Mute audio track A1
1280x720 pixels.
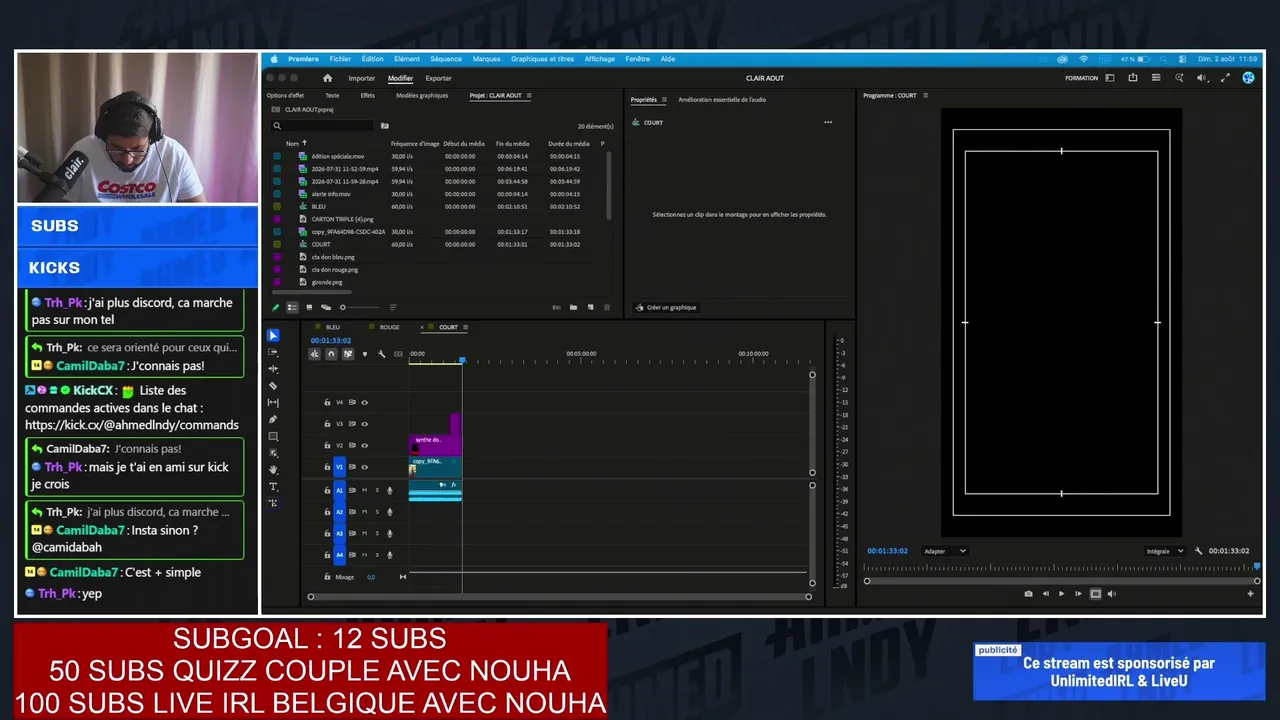pos(364,490)
